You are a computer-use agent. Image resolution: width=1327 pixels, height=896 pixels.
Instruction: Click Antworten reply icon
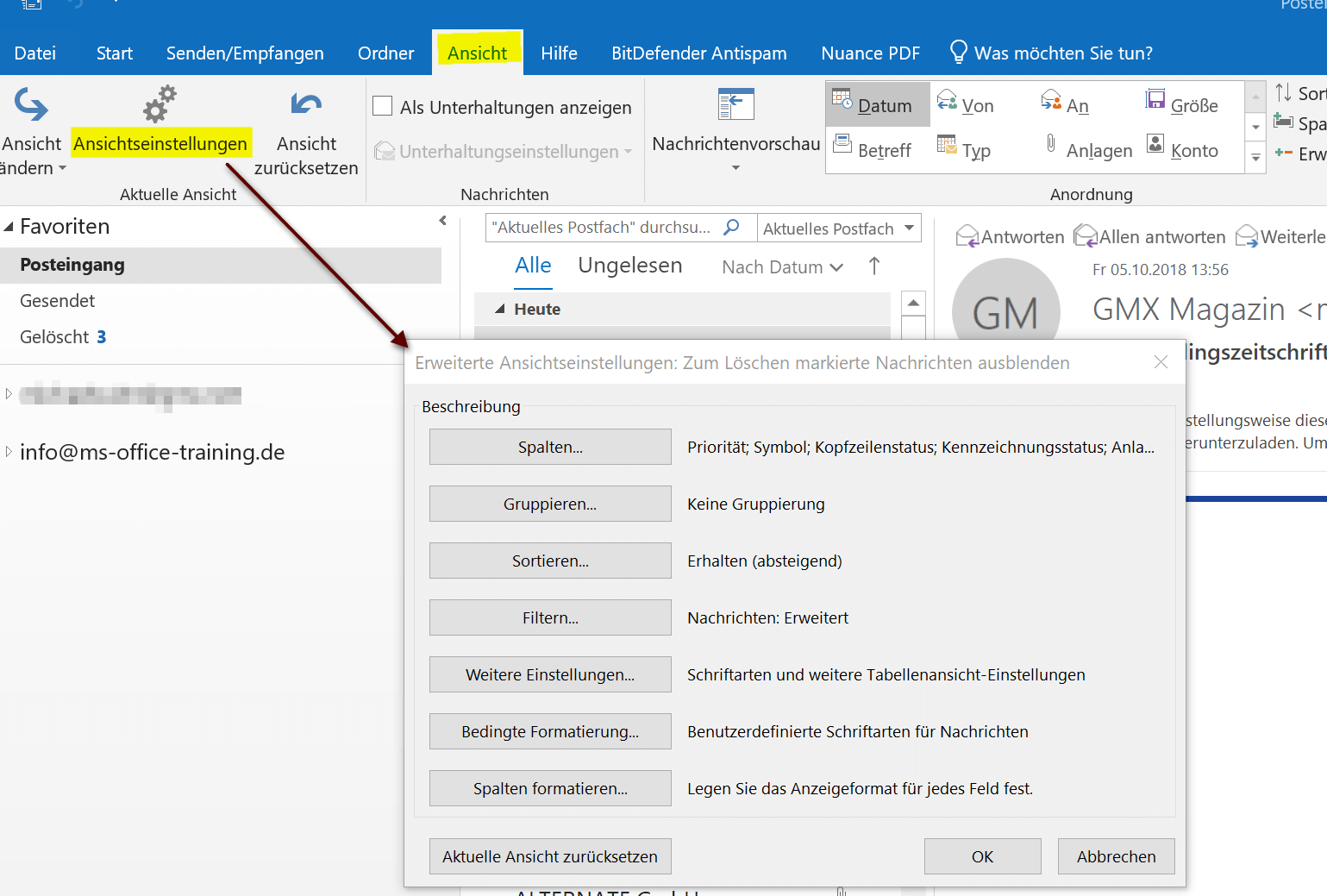tap(967, 236)
